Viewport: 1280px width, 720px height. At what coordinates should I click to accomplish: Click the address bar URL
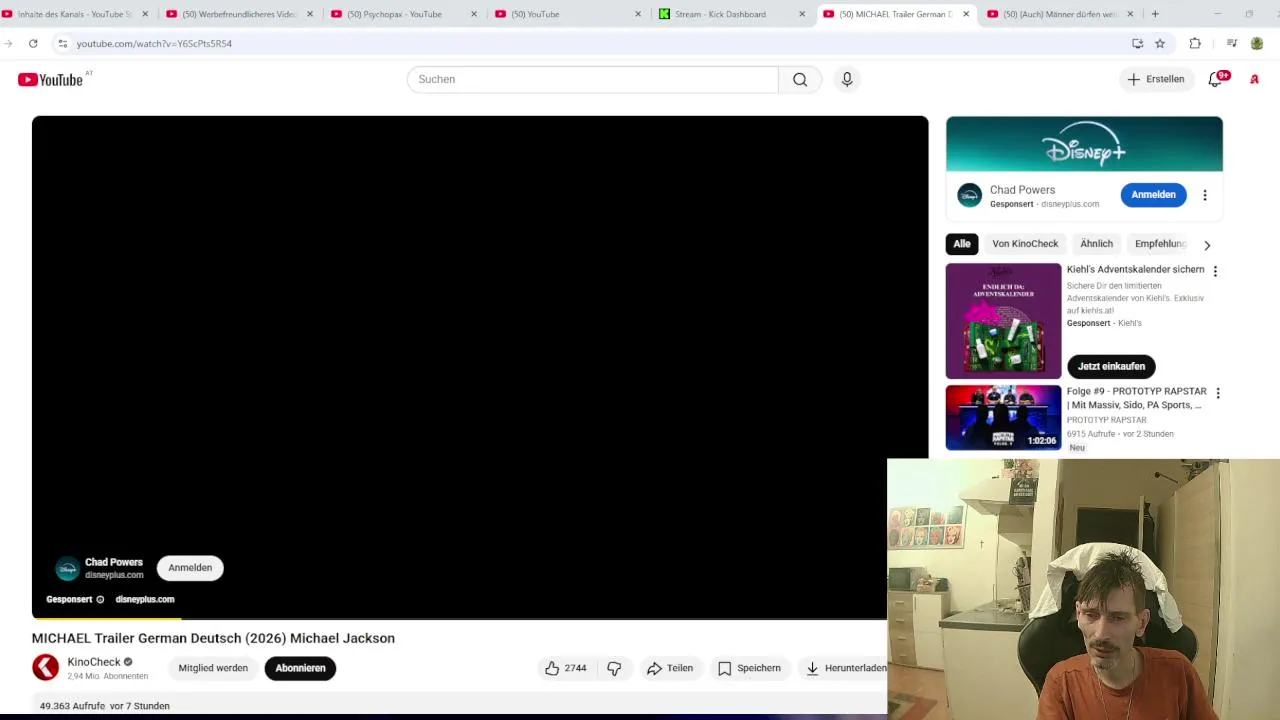(154, 43)
